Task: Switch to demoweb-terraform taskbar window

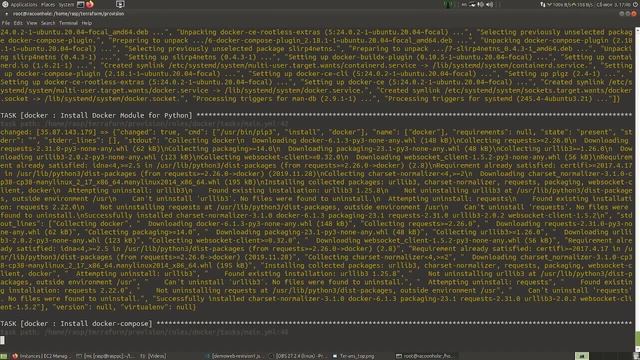Action: tap(233, 356)
